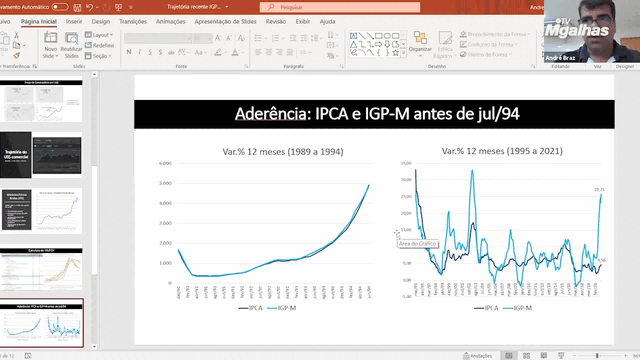Open the Ajuda tab
Viewport: 640px width, 360px height.
(x=327, y=22)
